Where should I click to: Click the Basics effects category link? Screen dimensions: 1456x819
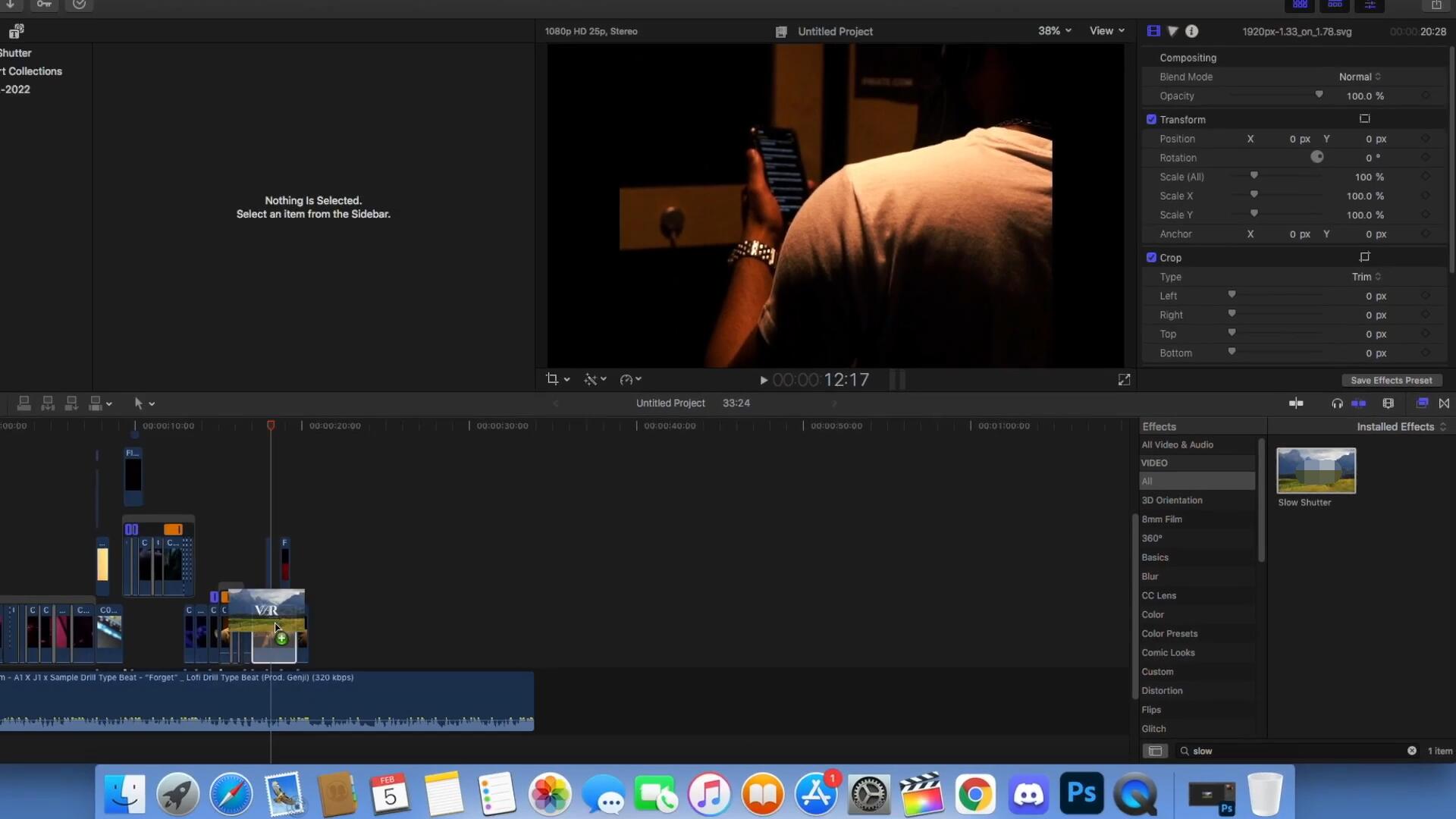pos(1155,557)
